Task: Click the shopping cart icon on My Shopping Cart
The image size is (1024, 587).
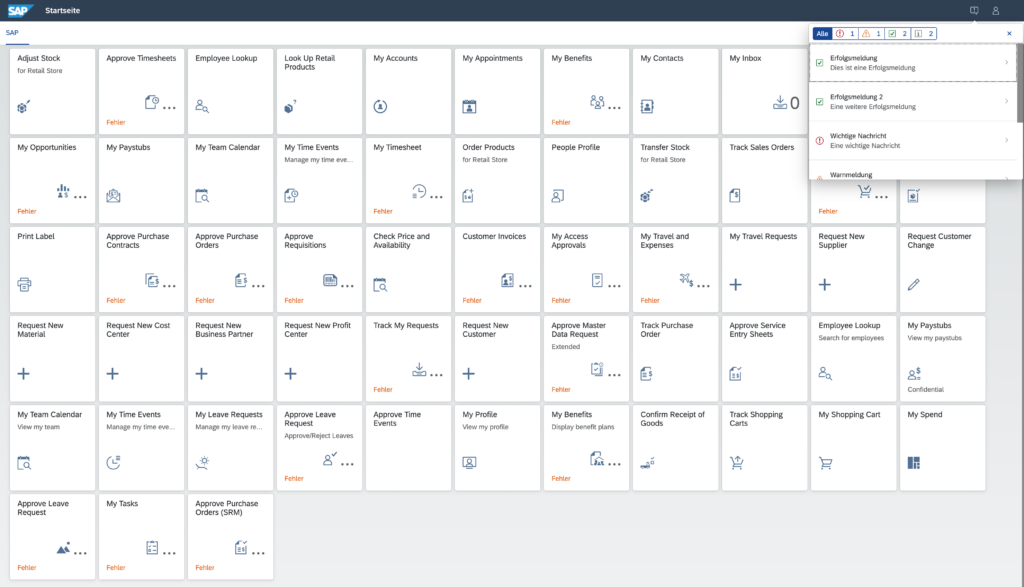Action: point(824,463)
